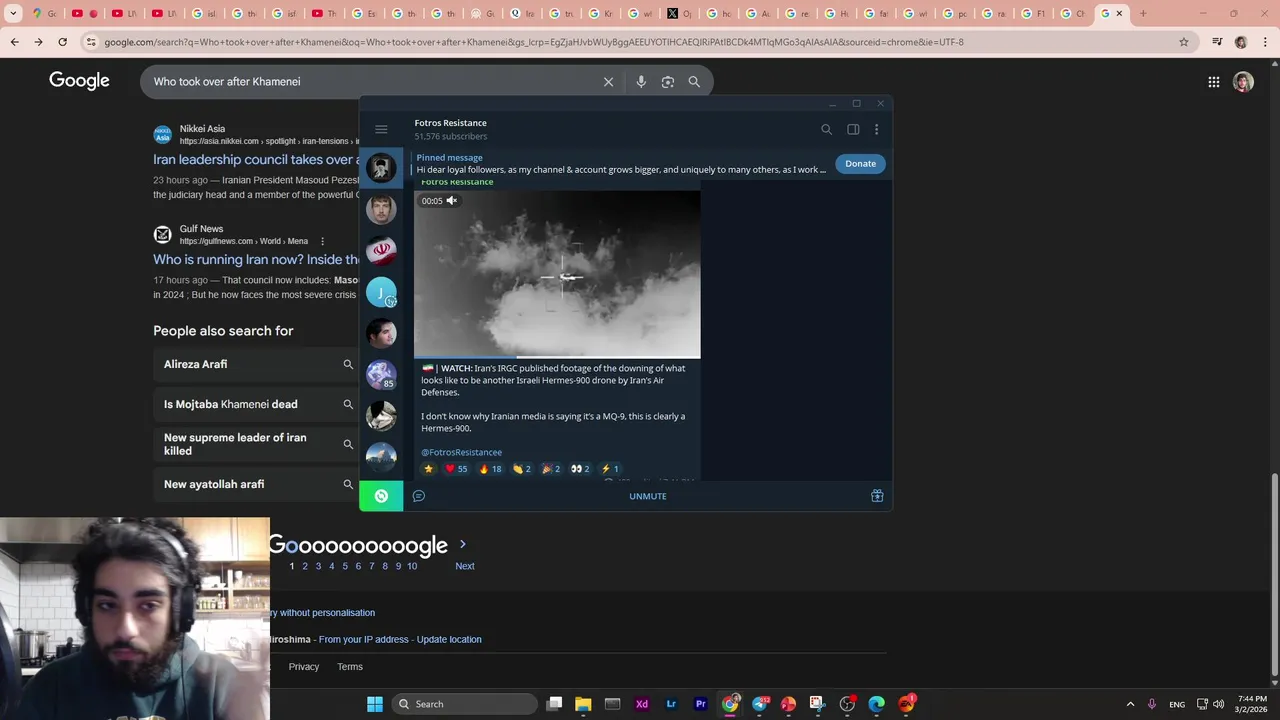Open the Telegram hamburger menu

click(x=381, y=129)
